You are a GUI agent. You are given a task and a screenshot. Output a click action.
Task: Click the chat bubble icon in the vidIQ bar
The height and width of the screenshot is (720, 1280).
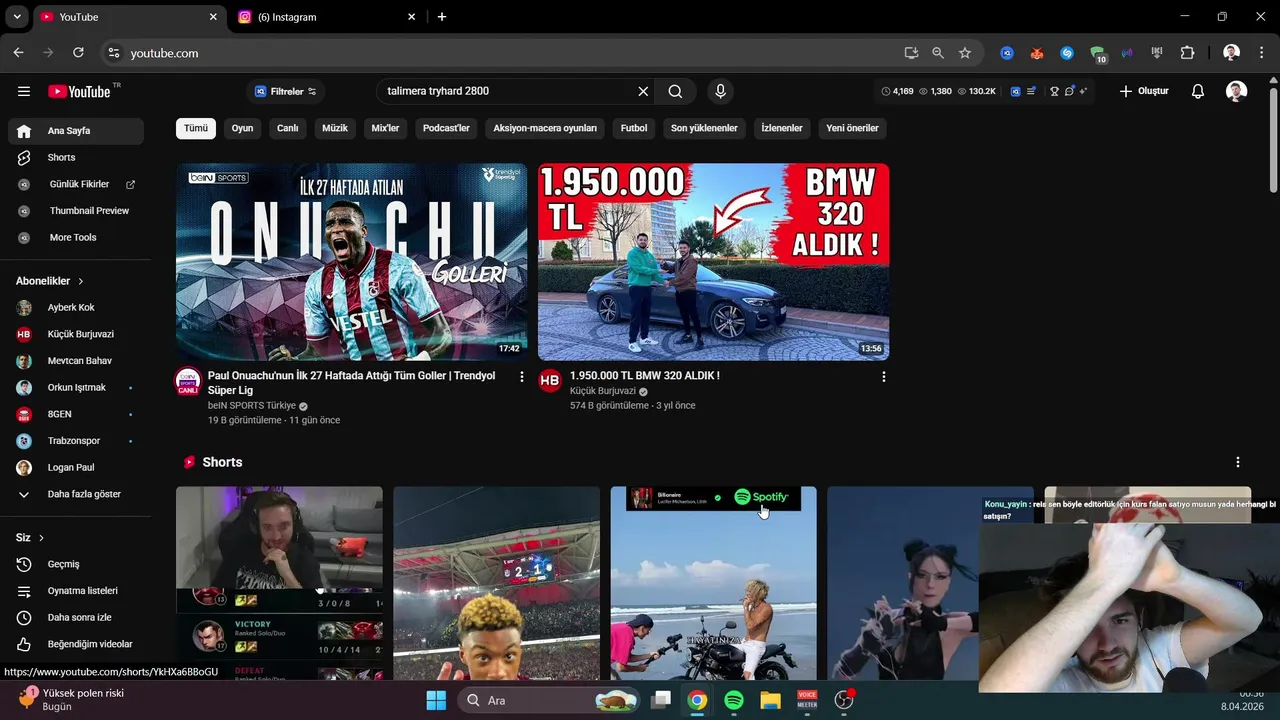point(1069,91)
